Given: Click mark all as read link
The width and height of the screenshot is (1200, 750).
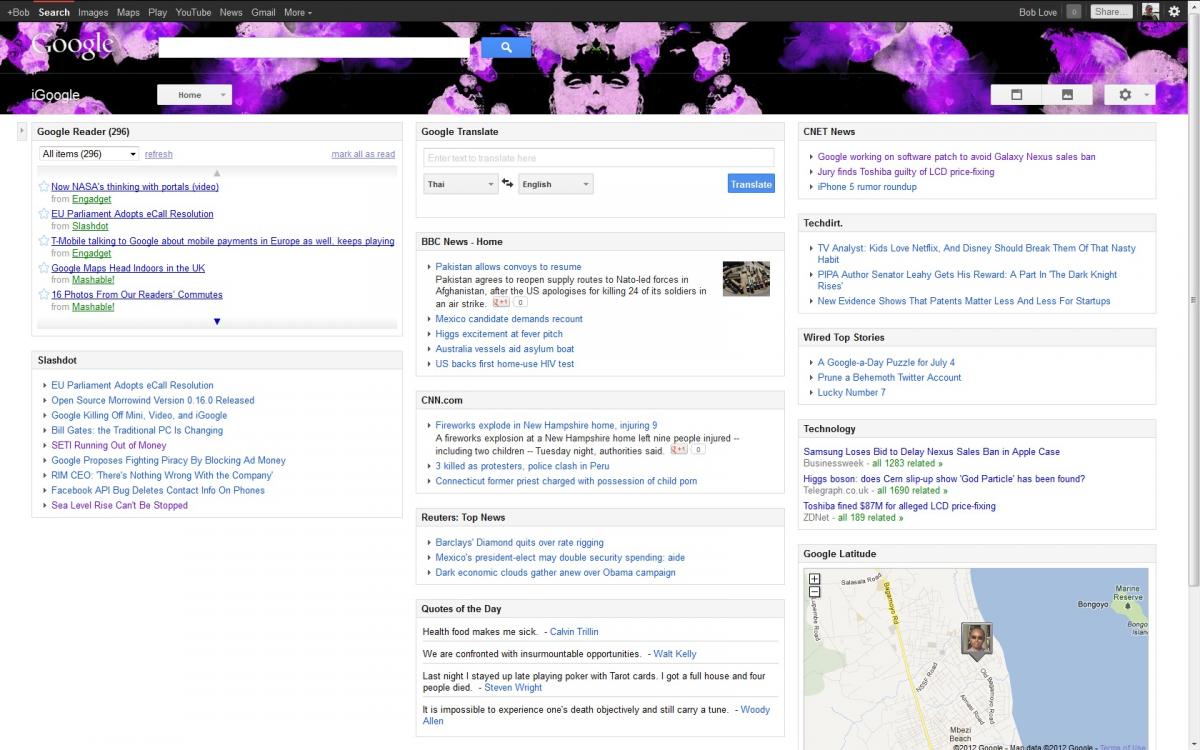Looking at the screenshot, I should coord(363,154).
